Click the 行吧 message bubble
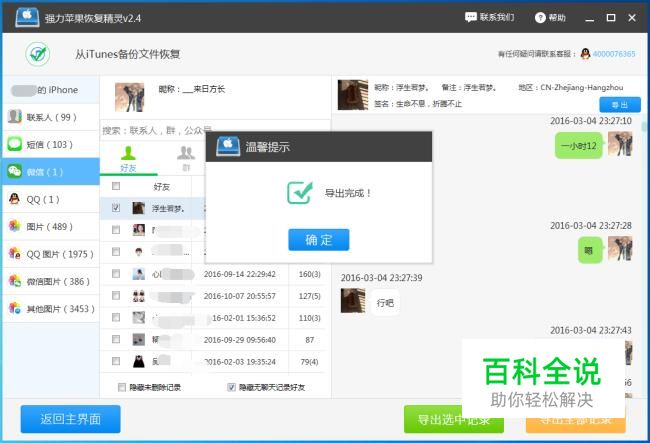Image resolution: width=650 pixels, height=443 pixels. (385, 303)
